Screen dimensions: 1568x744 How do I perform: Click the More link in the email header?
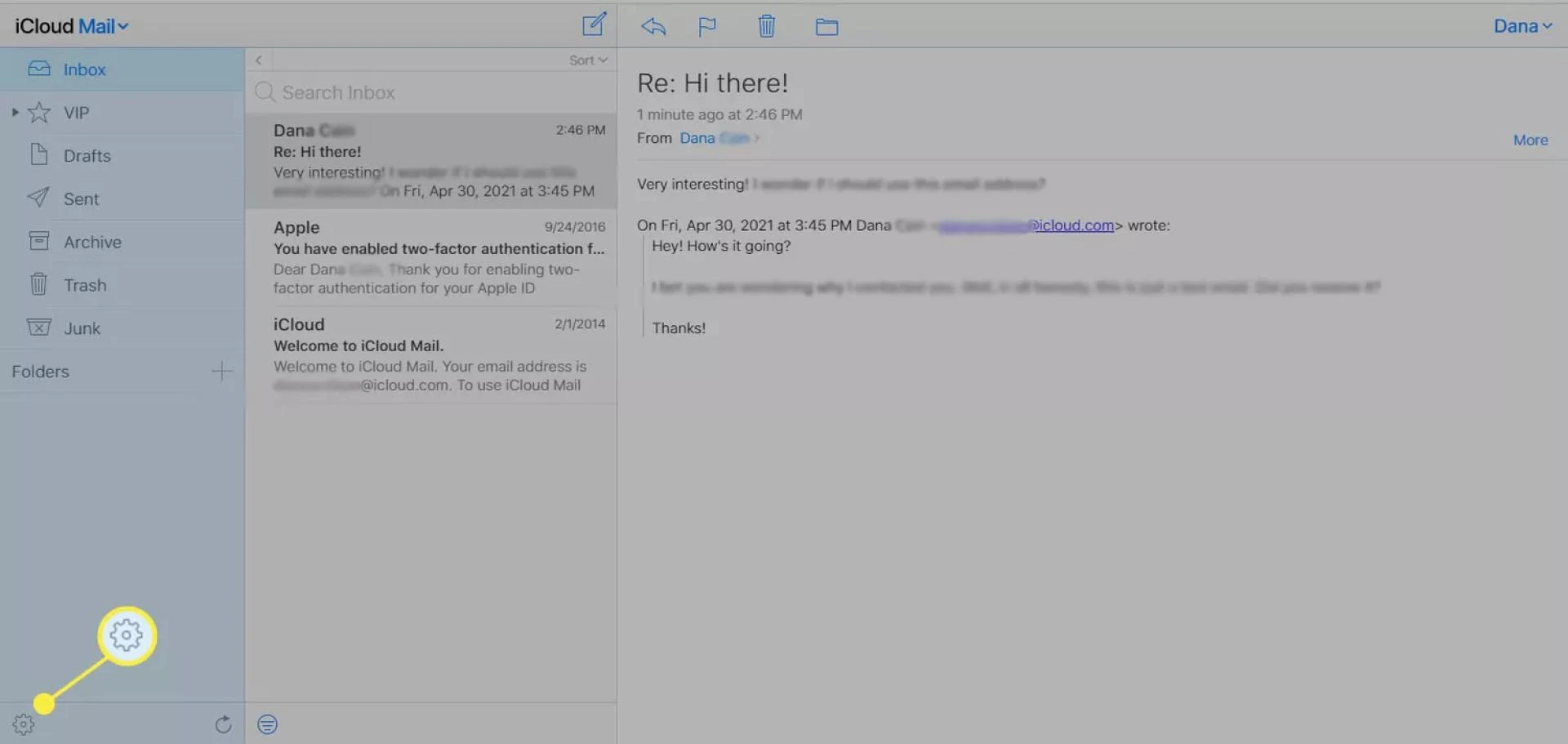tap(1529, 140)
